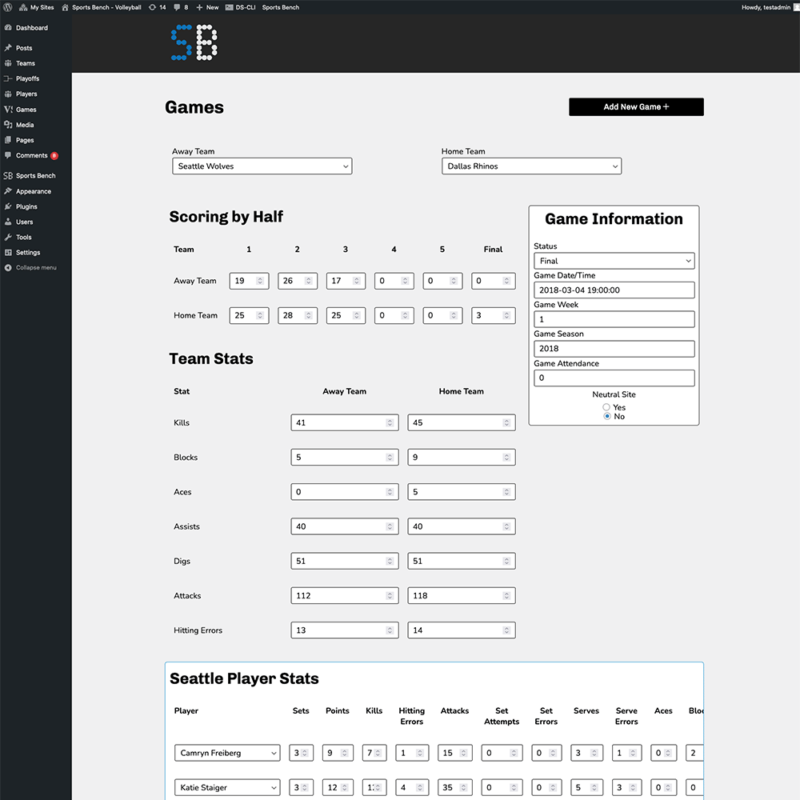Open the Dashboard link in sidebar
Viewport: 800px width, 800px height.
32,28
